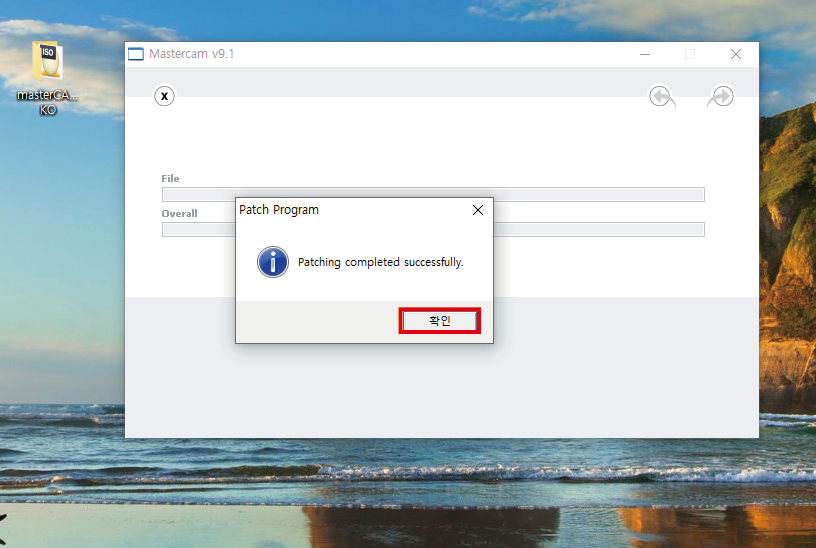Click the Overall progress bar

433,230
